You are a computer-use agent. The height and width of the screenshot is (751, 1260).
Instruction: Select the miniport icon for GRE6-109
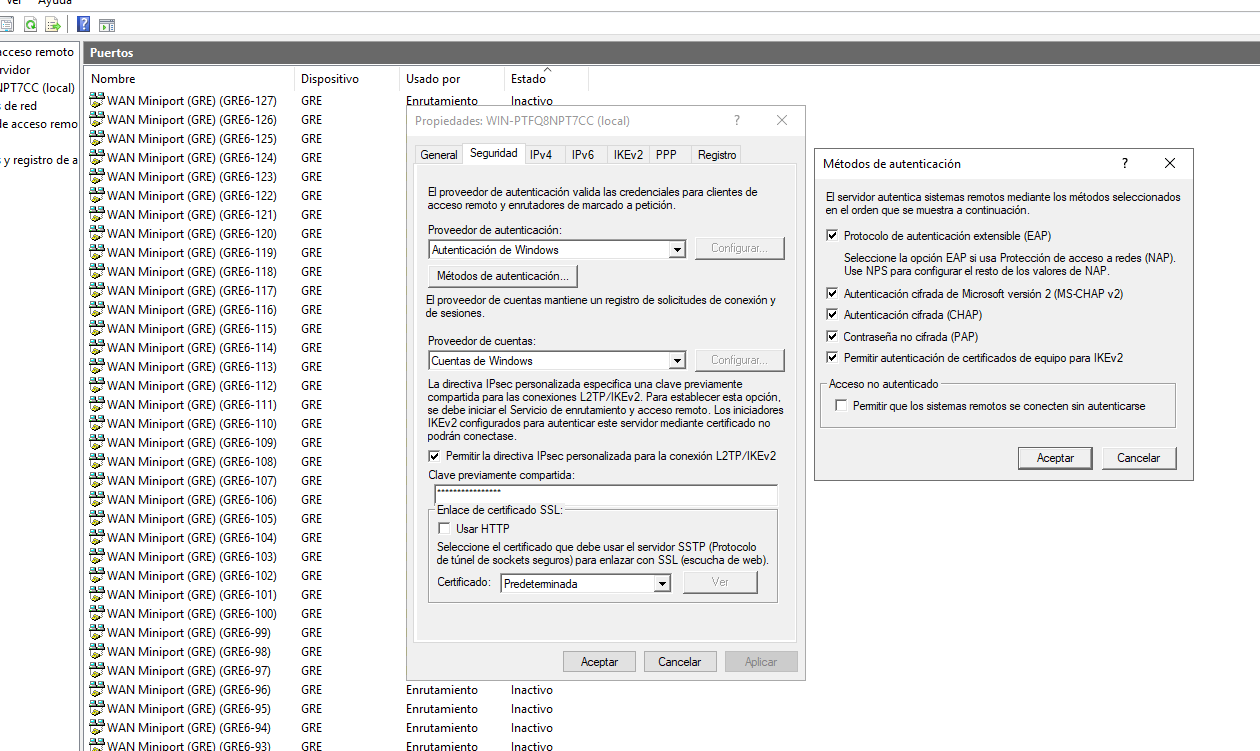point(97,443)
